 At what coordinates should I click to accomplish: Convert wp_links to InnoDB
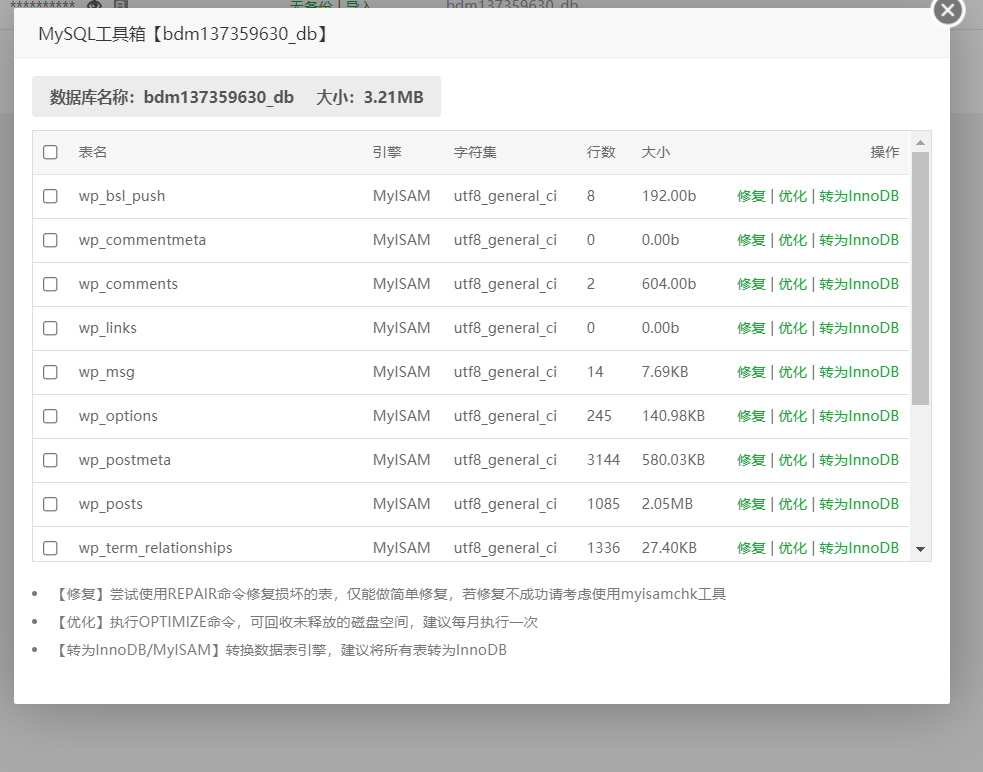tap(859, 328)
